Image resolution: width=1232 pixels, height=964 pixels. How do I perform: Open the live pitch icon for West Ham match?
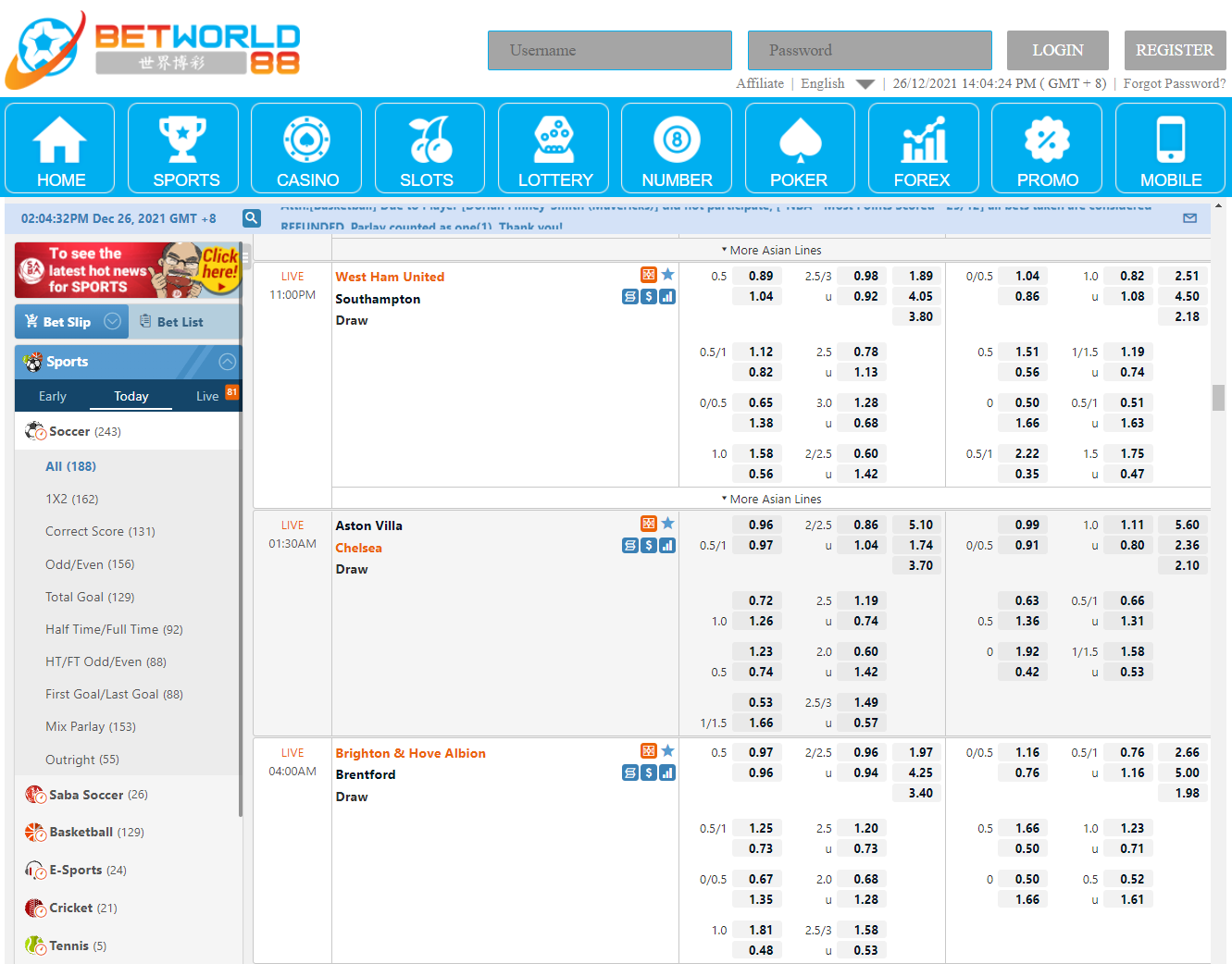point(649,275)
